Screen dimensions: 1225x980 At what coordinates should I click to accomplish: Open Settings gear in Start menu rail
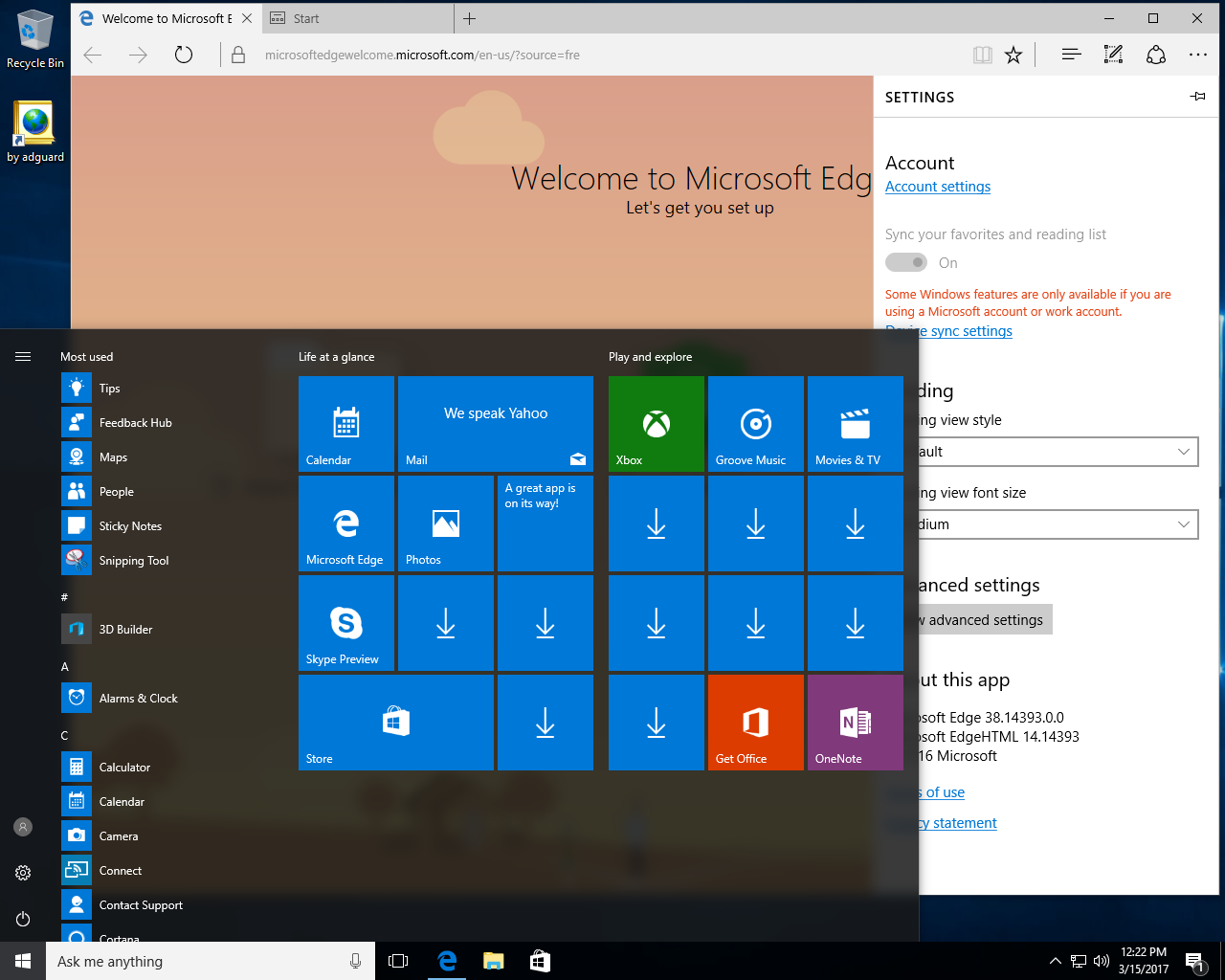tap(23, 873)
